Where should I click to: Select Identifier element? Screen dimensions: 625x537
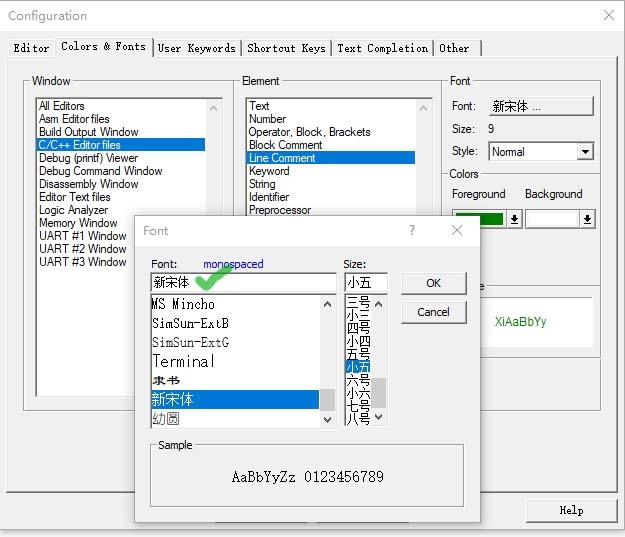tap(331, 197)
